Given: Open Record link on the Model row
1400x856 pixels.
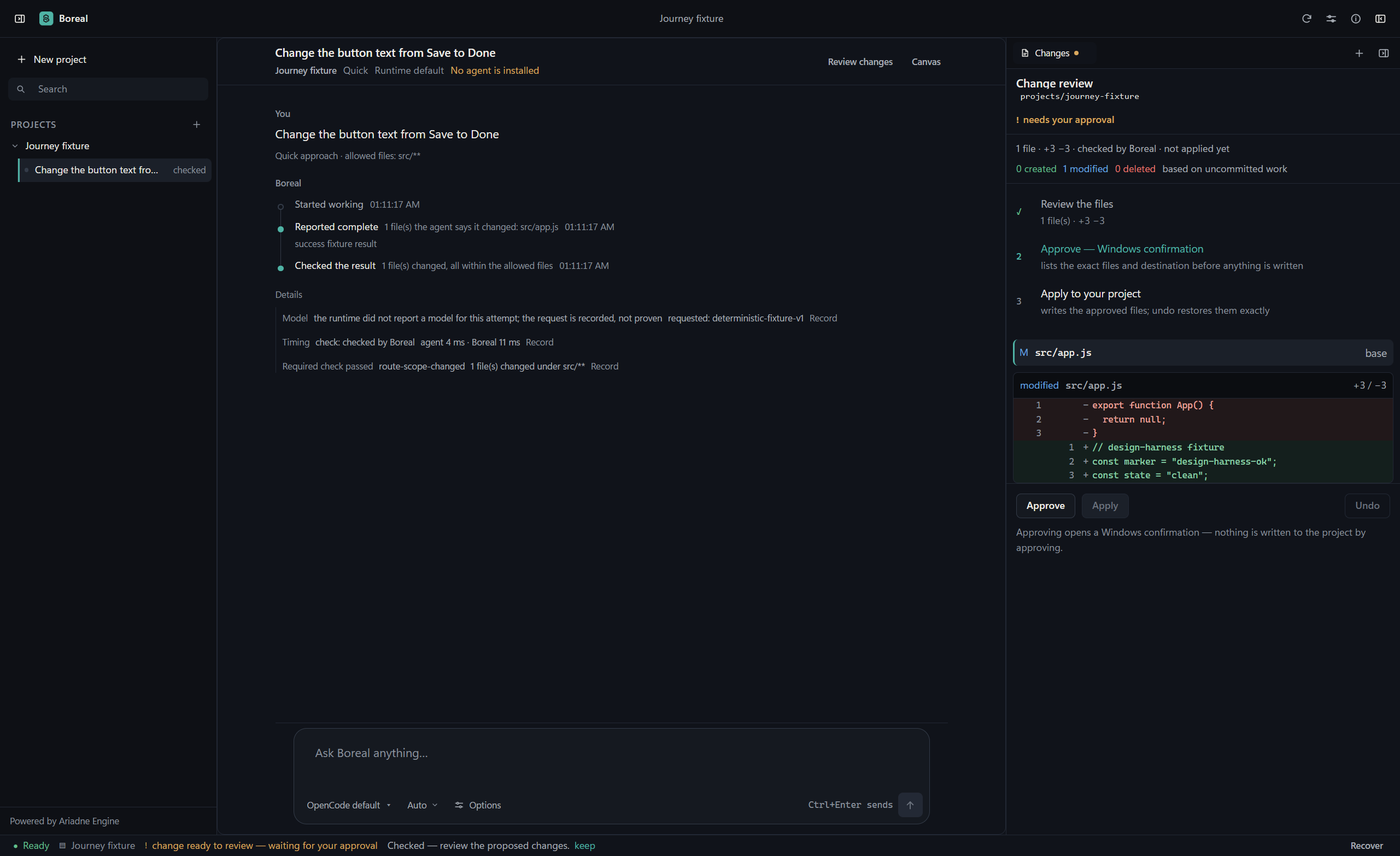Looking at the screenshot, I should [823, 318].
